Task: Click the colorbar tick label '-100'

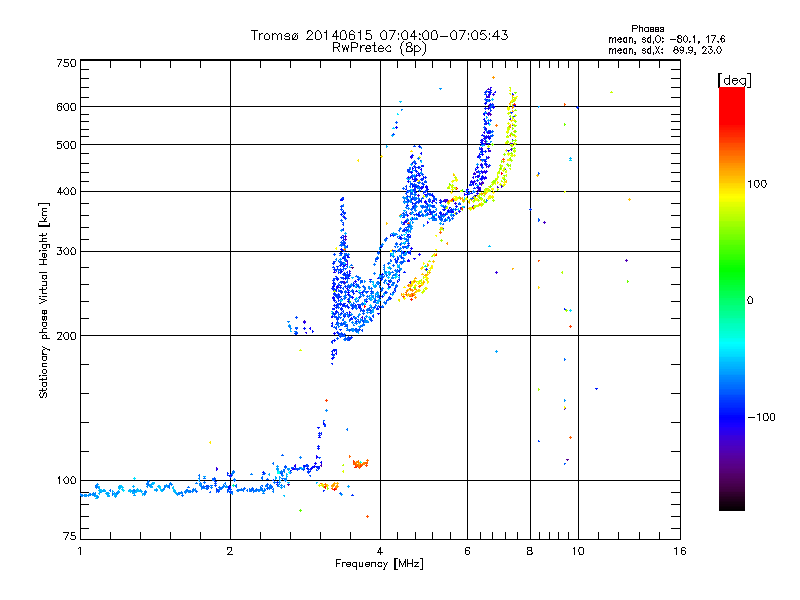Action: pyautogui.click(x=761, y=417)
